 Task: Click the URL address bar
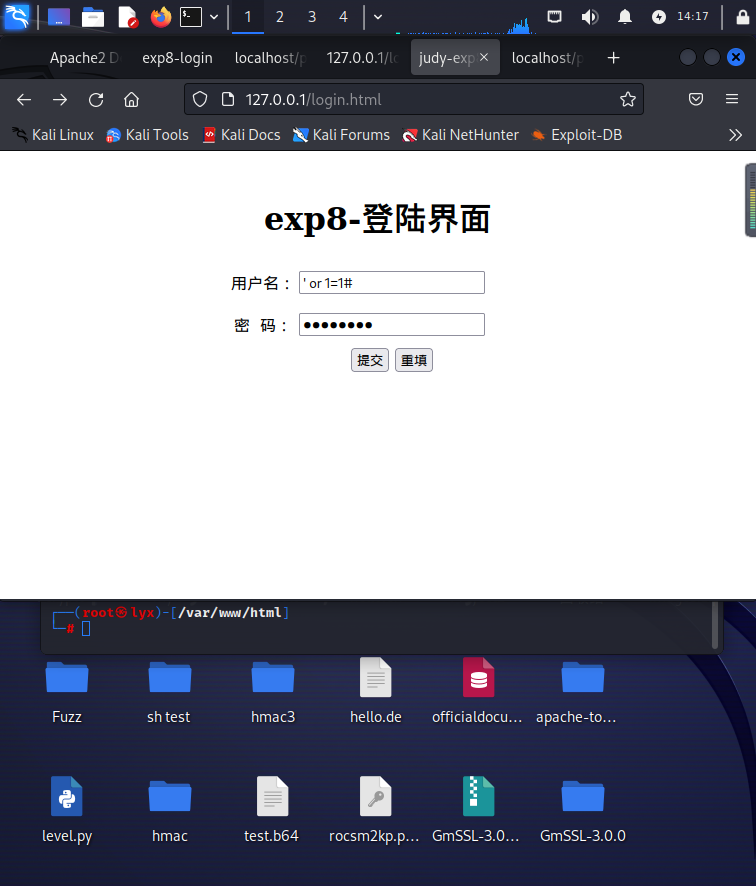[x=414, y=99]
